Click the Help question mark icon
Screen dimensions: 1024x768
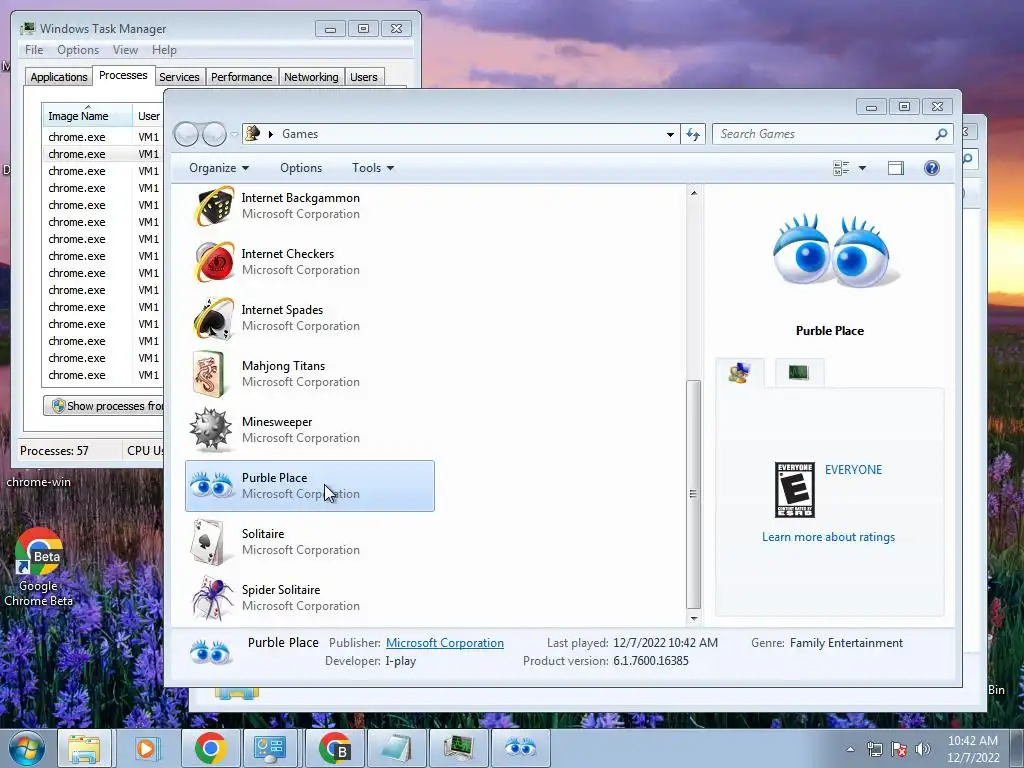[931, 168]
